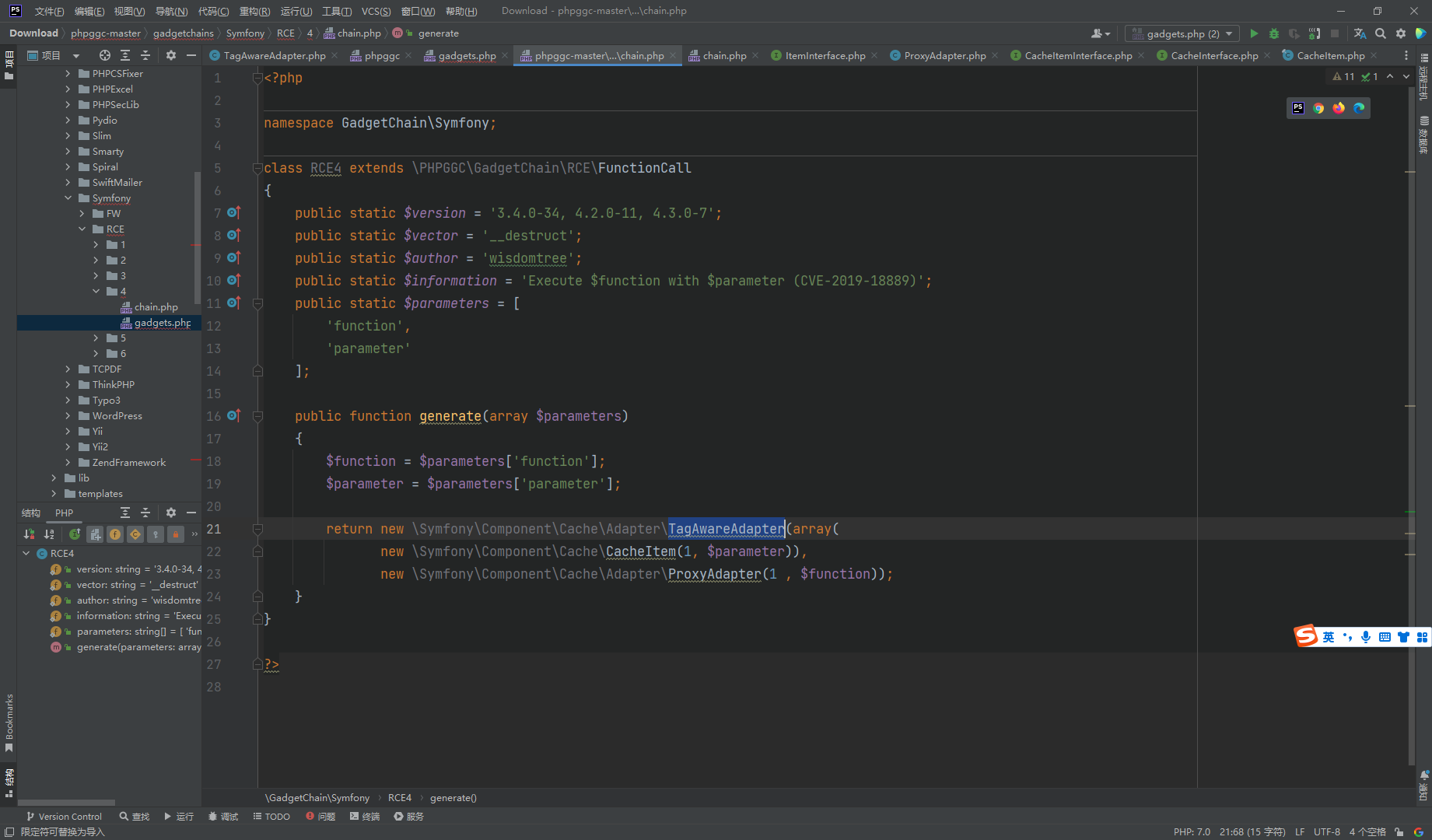The image size is (1432, 840).
Task: Click UTF-8 encoding in status bar
Action: (x=1327, y=831)
